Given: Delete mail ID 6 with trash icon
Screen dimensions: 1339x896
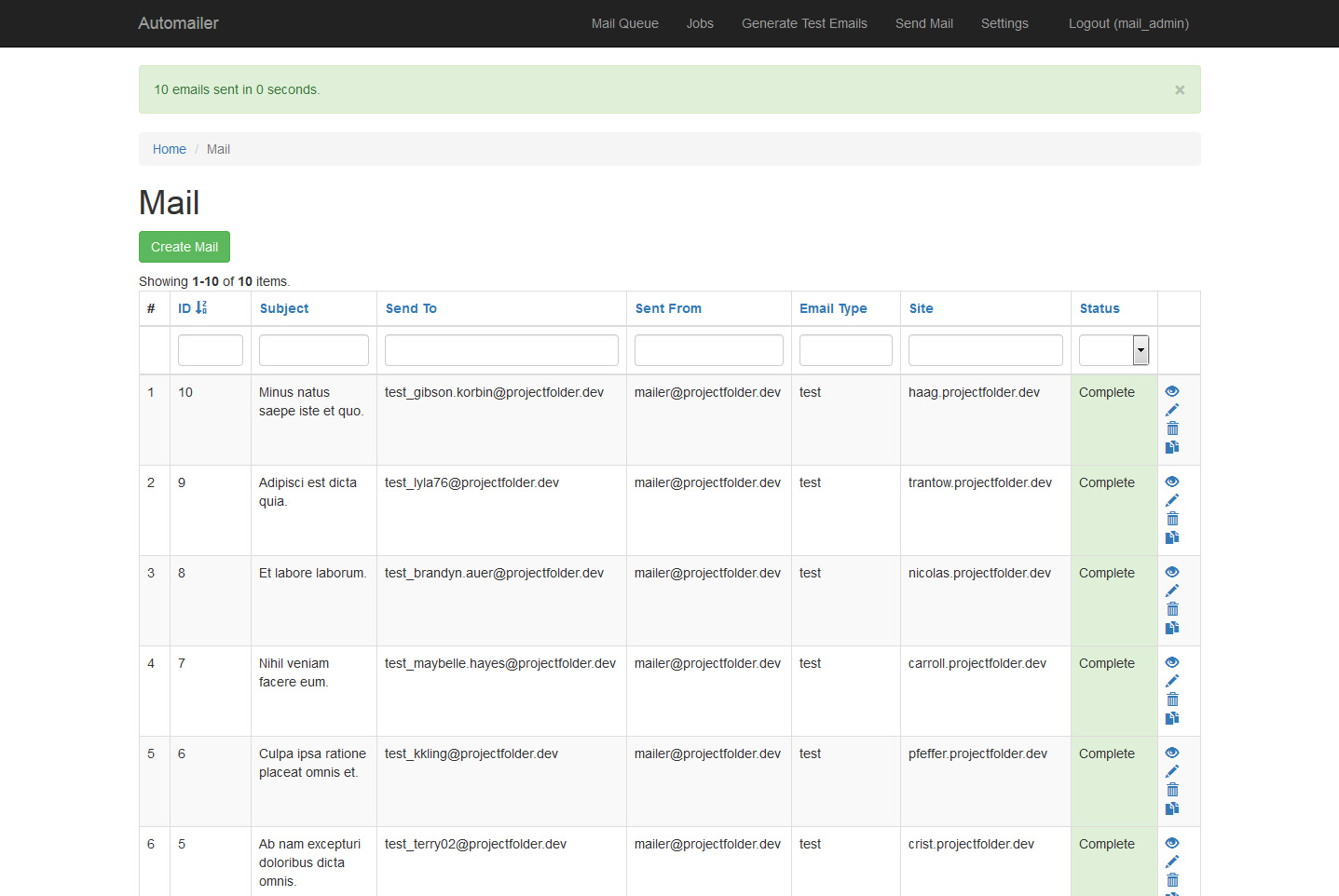Looking at the screenshot, I should (1172, 790).
